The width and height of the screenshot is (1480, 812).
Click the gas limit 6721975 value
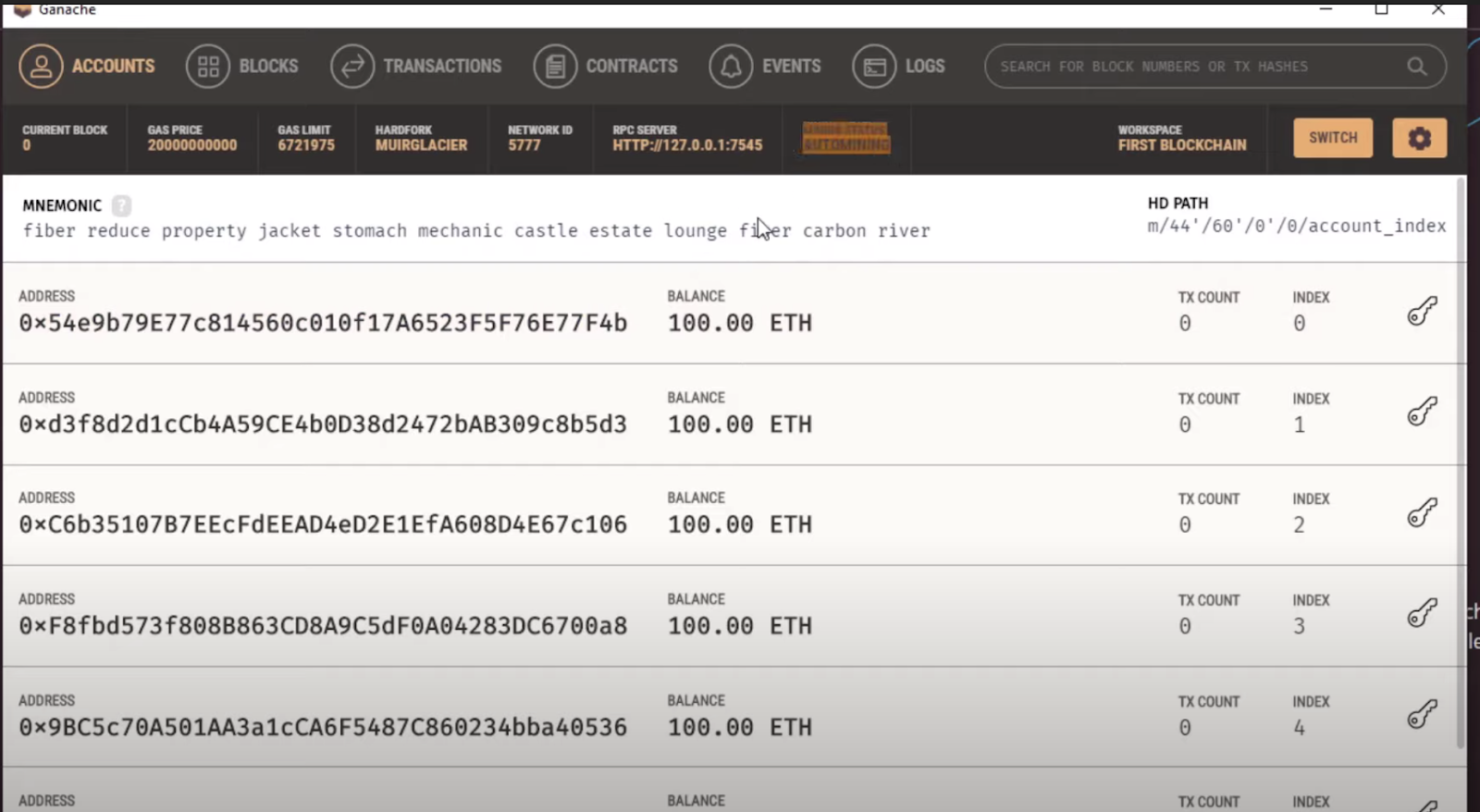(306, 145)
